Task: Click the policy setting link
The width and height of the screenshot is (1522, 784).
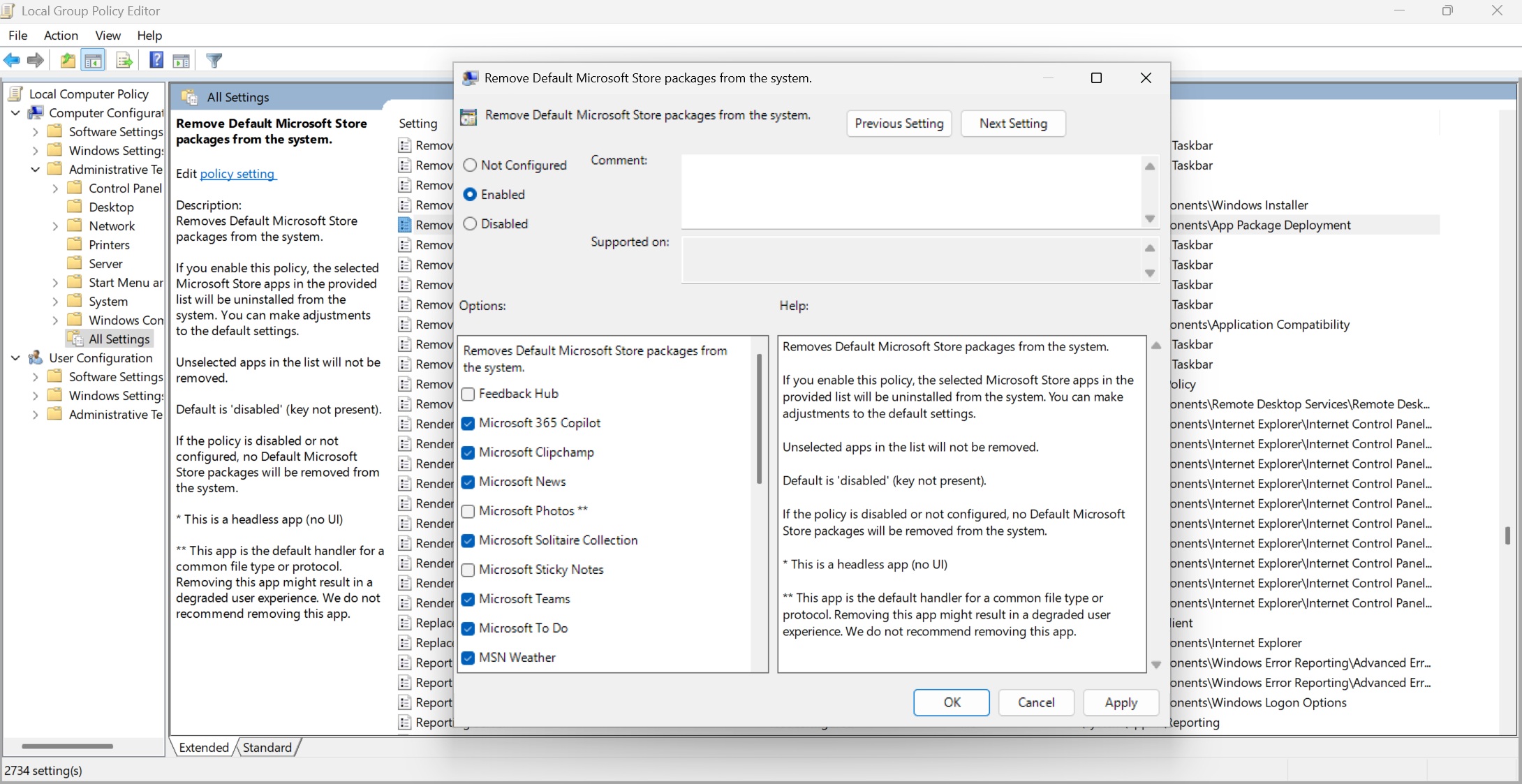Action: click(237, 174)
